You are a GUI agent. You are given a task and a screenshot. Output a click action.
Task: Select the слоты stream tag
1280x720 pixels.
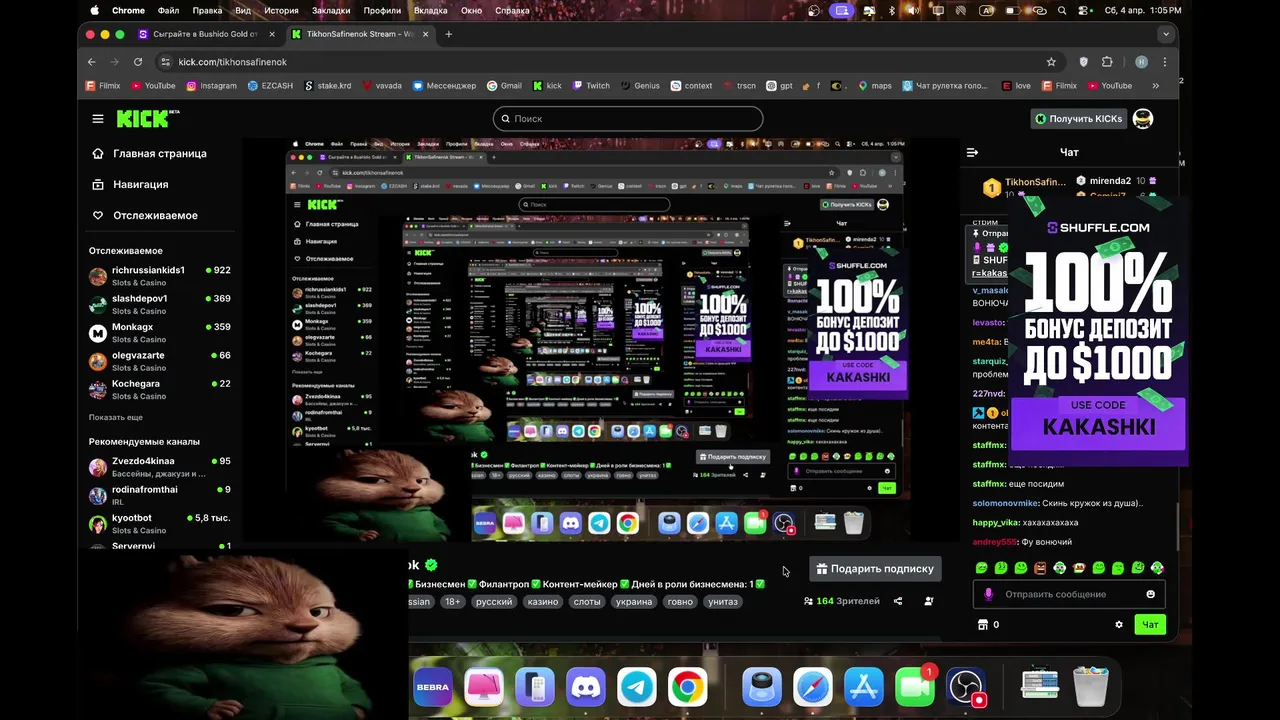click(x=587, y=602)
